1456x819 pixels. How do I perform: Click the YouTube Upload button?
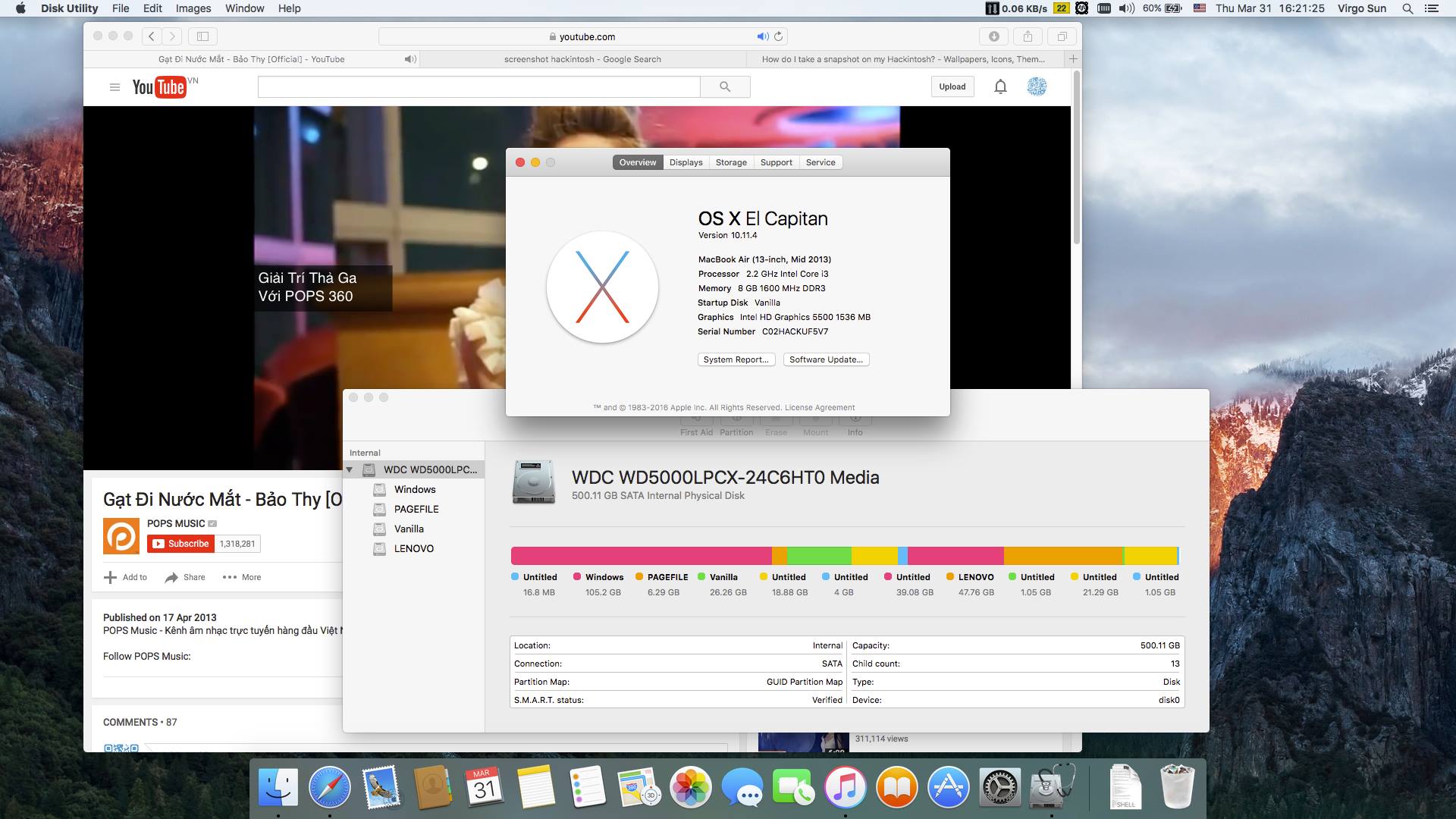[952, 86]
